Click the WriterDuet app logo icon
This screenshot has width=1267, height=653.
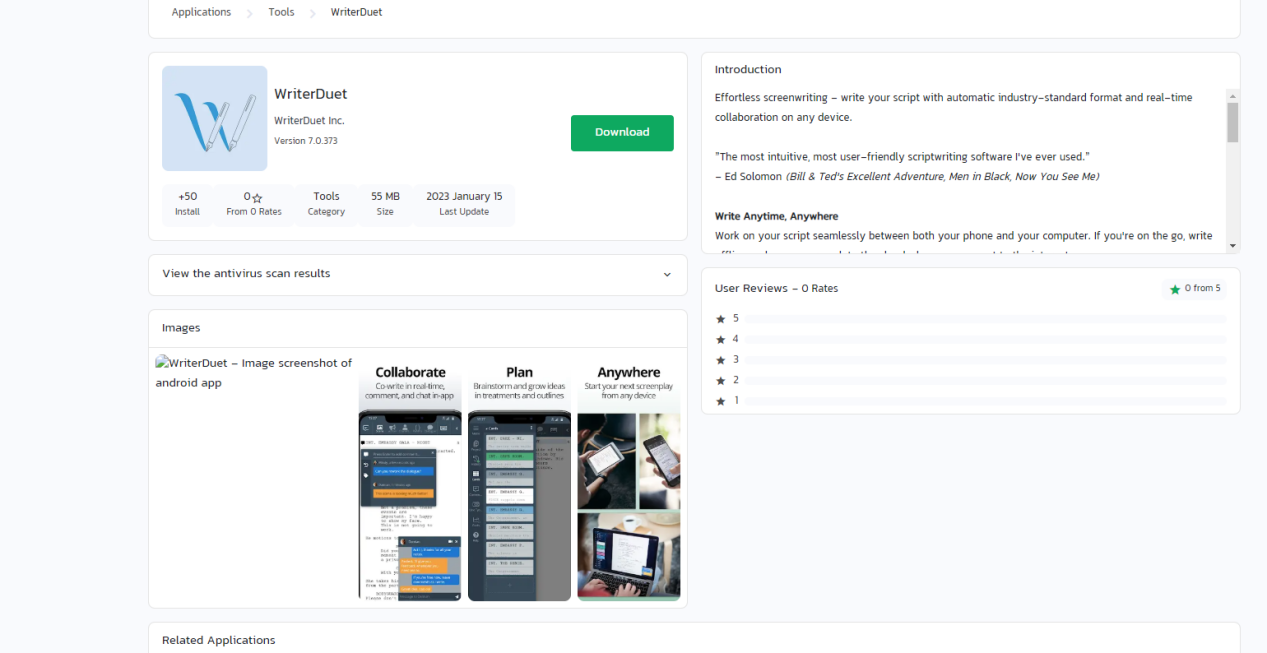[214, 118]
